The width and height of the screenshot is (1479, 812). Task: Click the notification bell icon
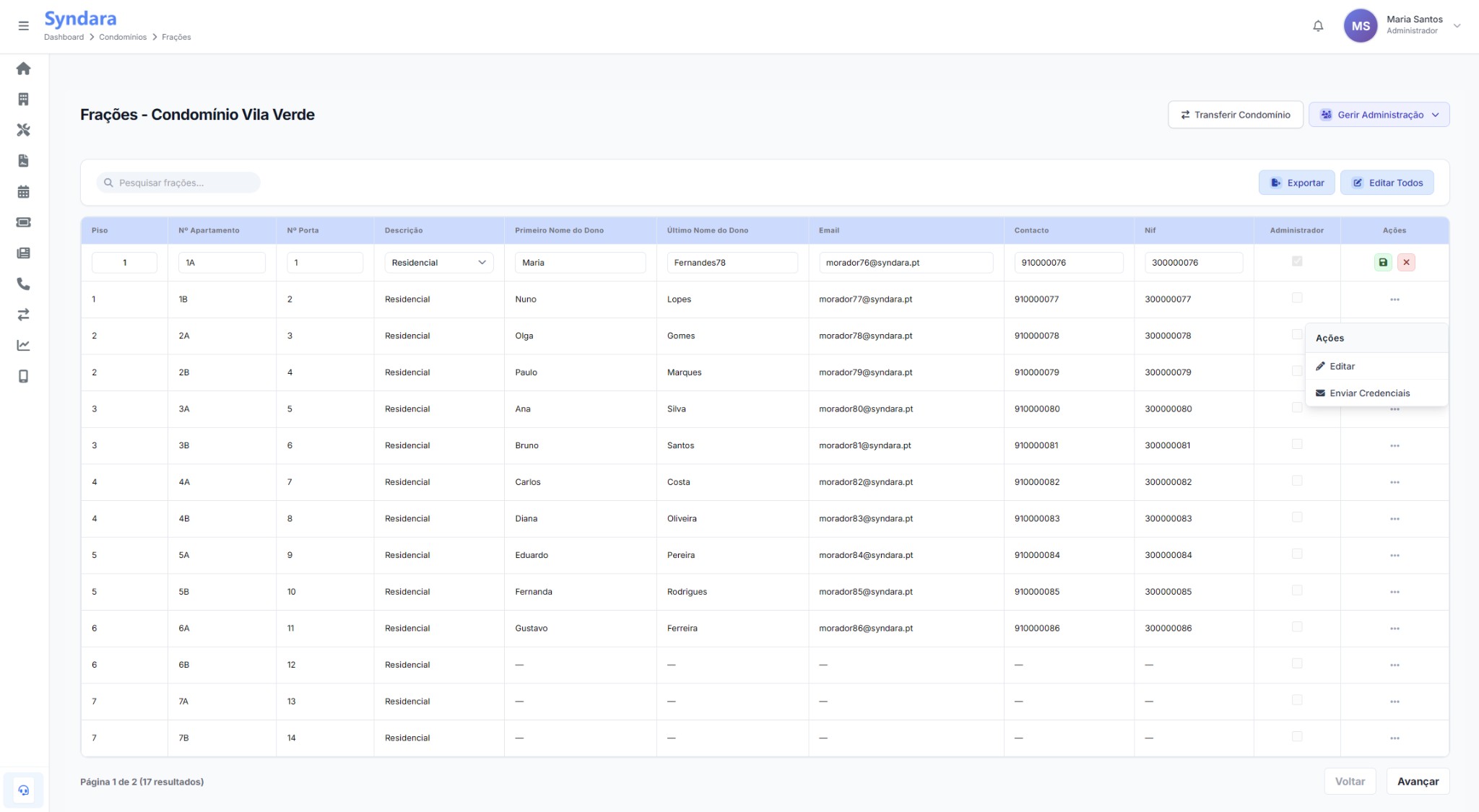point(1318,26)
